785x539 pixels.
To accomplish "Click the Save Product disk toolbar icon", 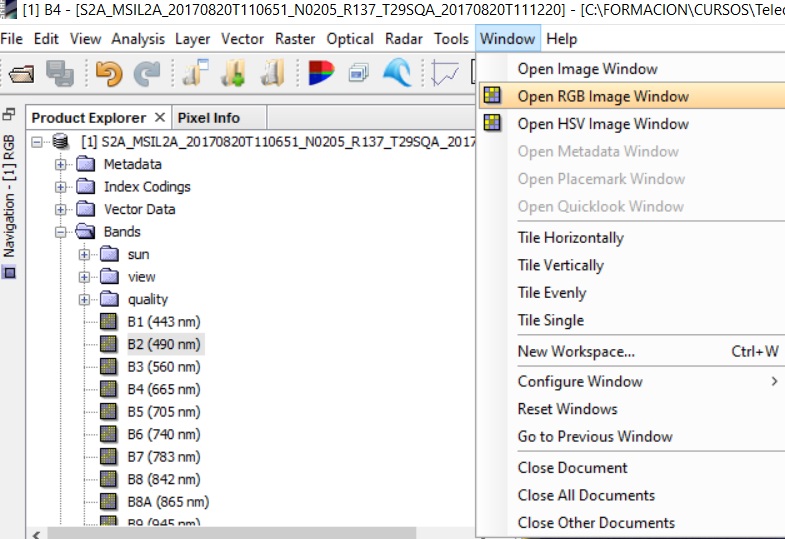I will (x=60, y=74).
